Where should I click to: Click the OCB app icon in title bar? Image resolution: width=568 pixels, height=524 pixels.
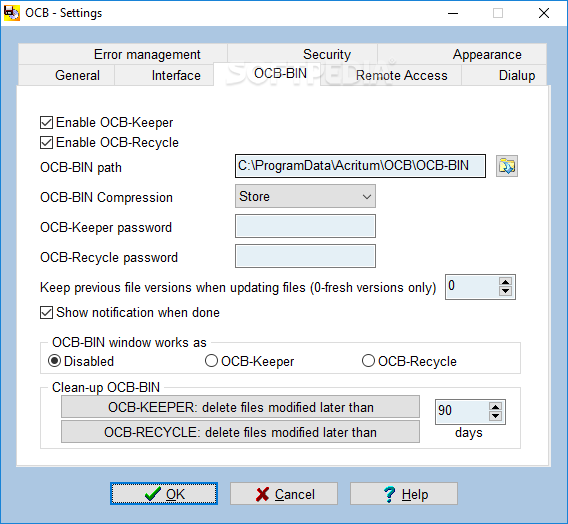12,13
